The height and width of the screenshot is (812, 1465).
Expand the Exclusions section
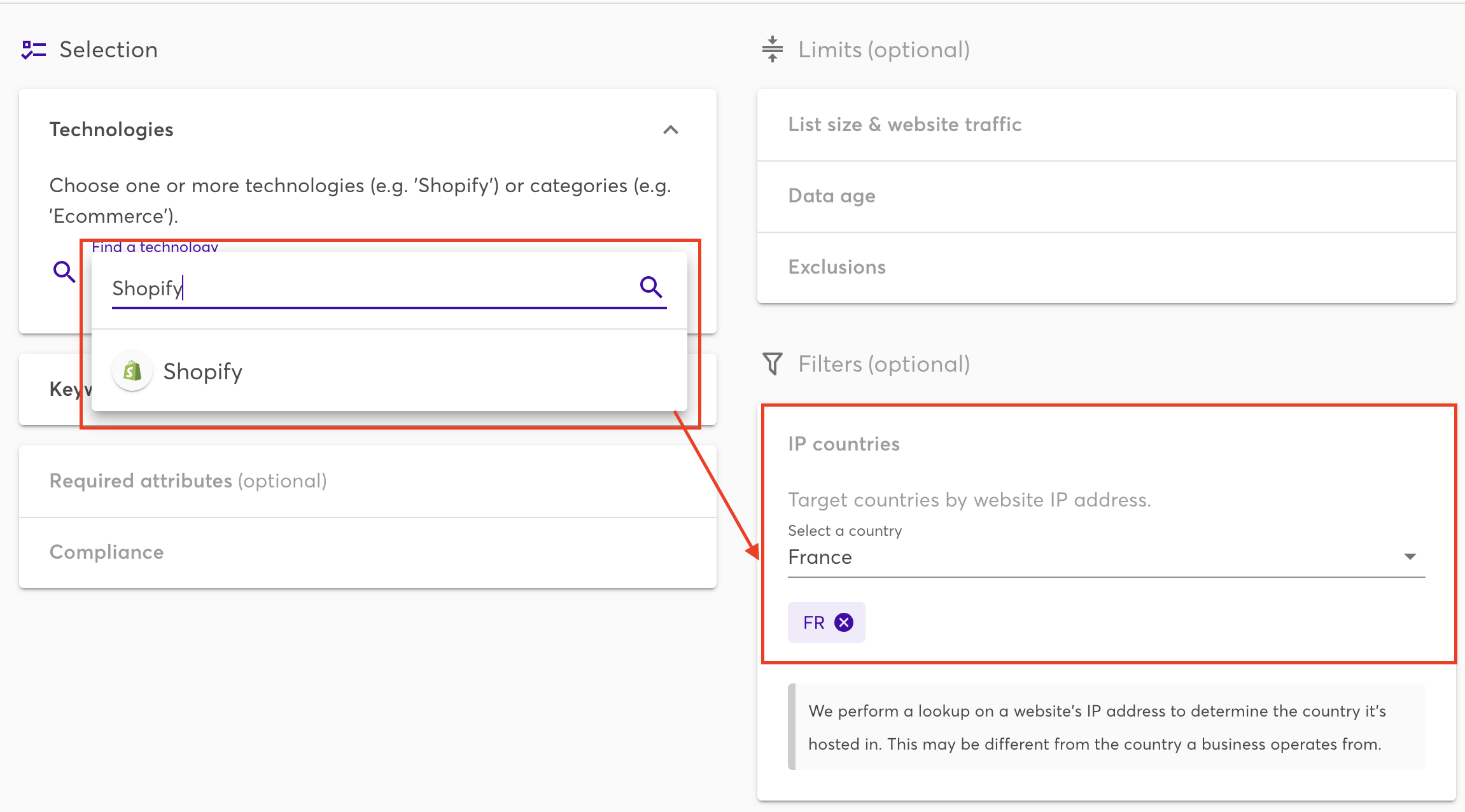1106,267
